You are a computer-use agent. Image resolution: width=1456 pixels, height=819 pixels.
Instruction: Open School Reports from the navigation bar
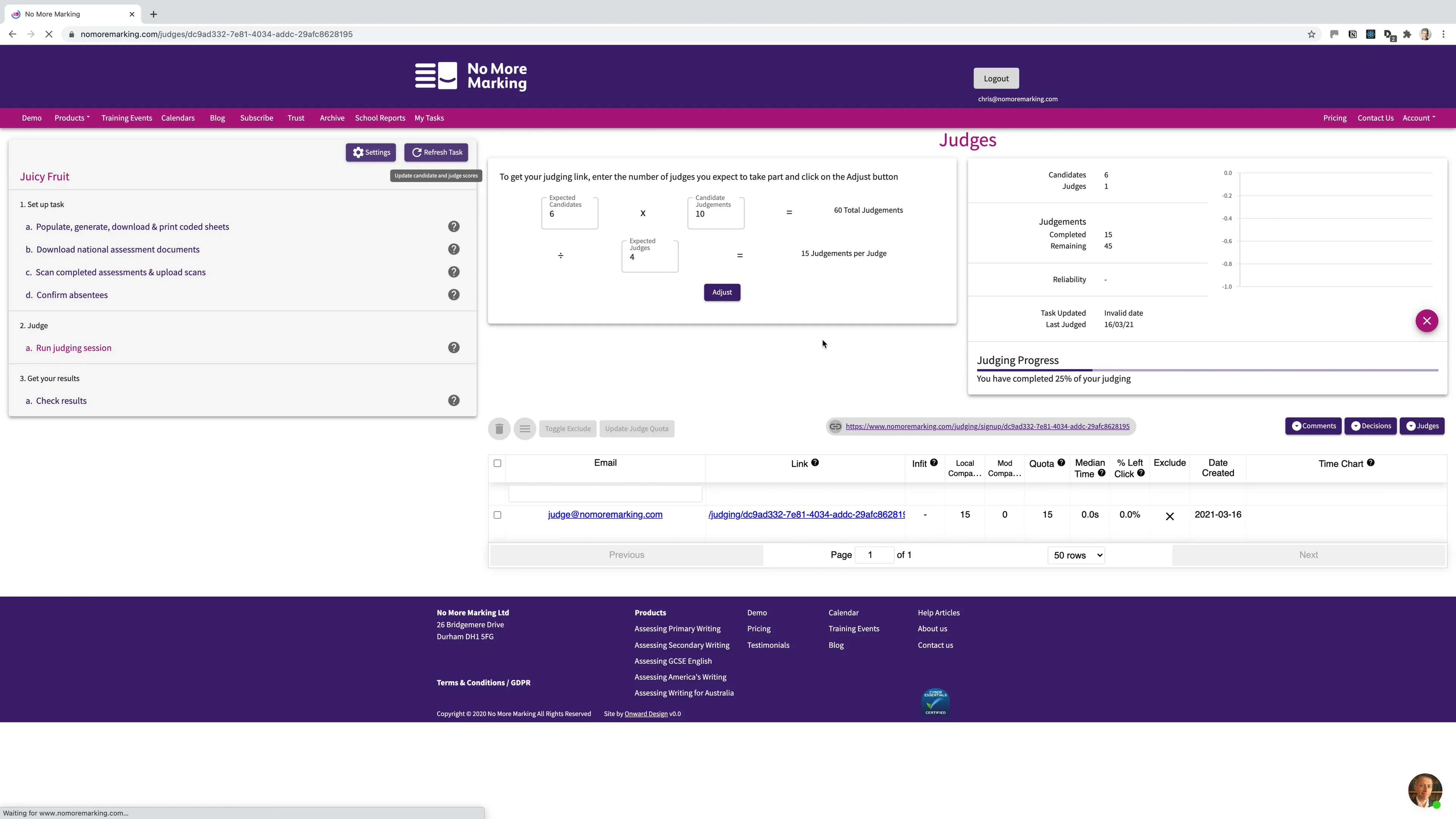380,118
